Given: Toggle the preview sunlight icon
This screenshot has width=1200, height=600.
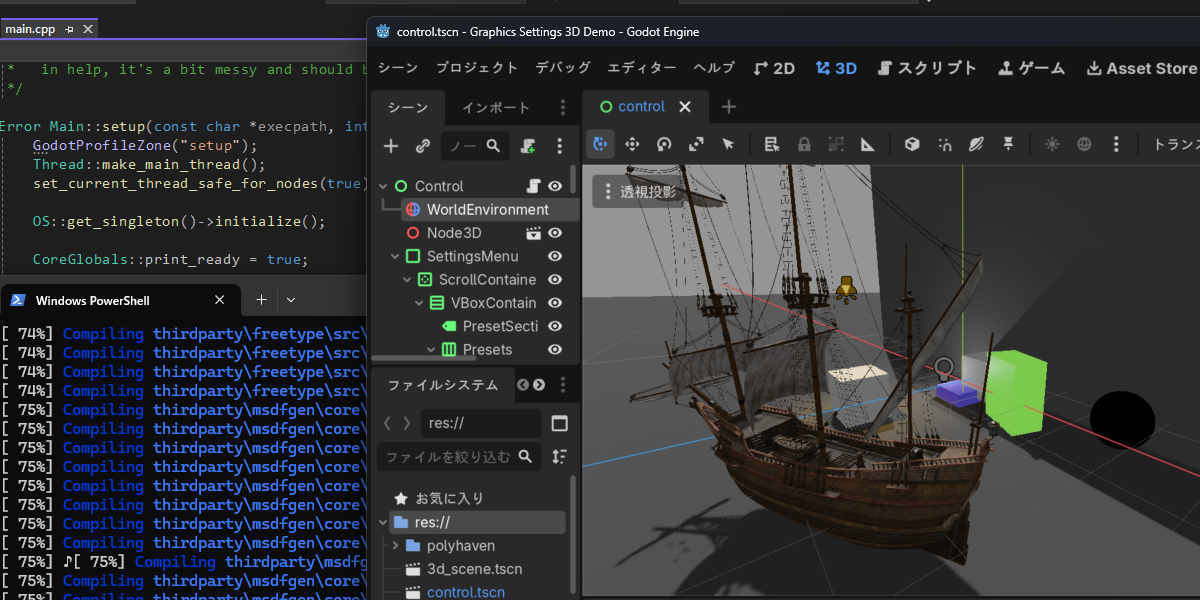Looking at the screenshot, I should coord(1052,144).
